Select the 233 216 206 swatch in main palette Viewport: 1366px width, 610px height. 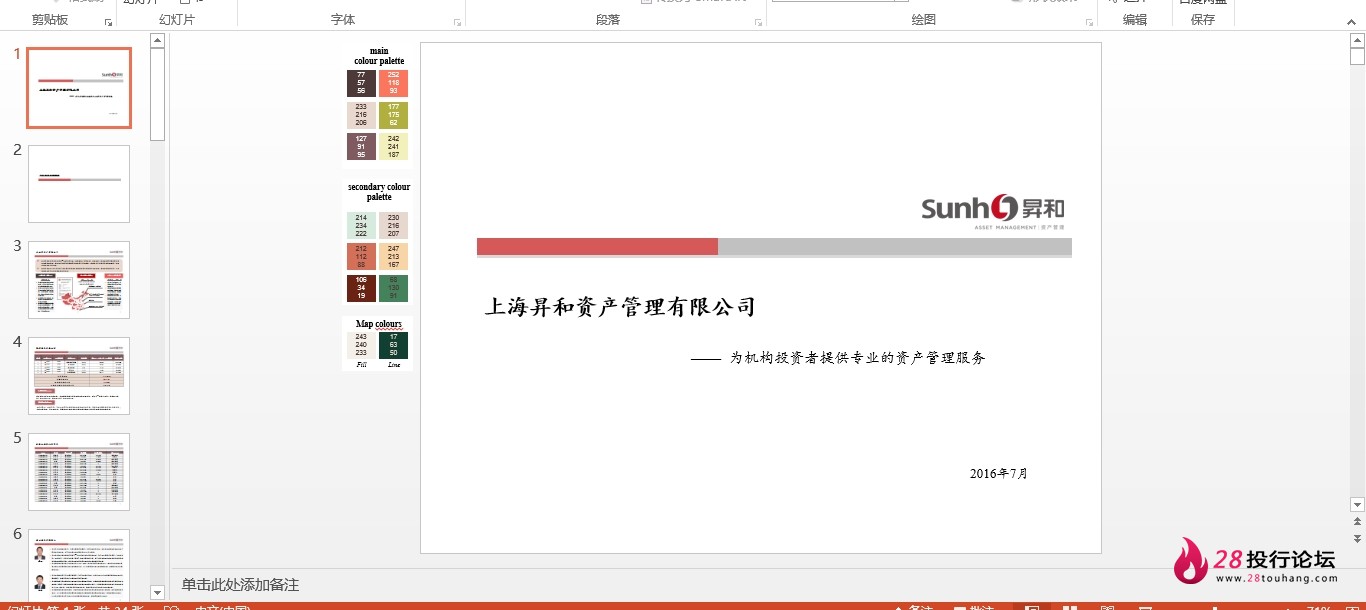(361, 115)
